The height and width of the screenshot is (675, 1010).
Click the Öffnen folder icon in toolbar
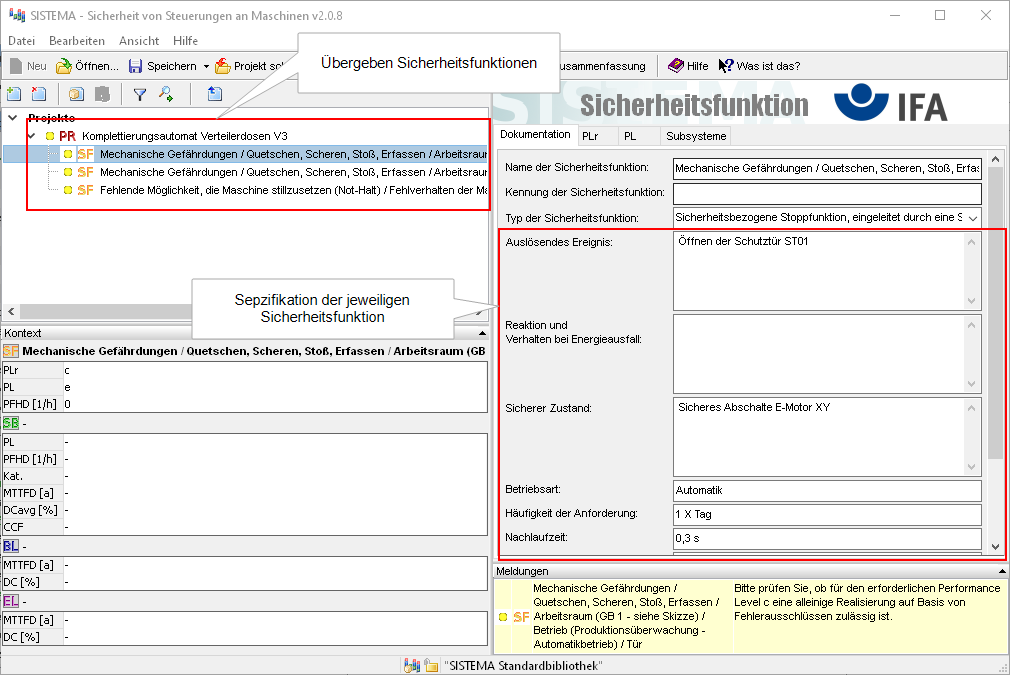tap(64, 66)
